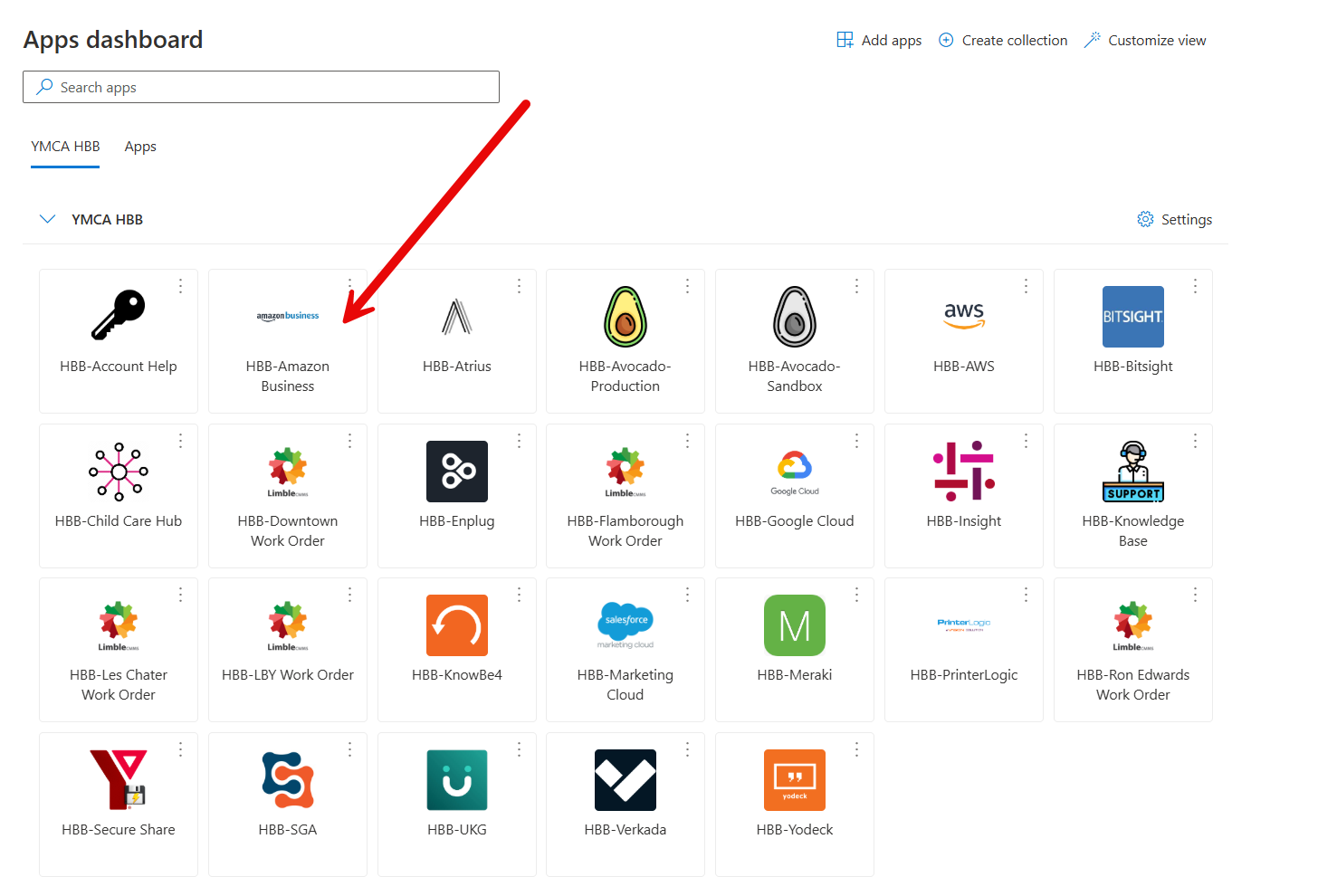Open the HBB-Bitsight icon

point(1133,317)
